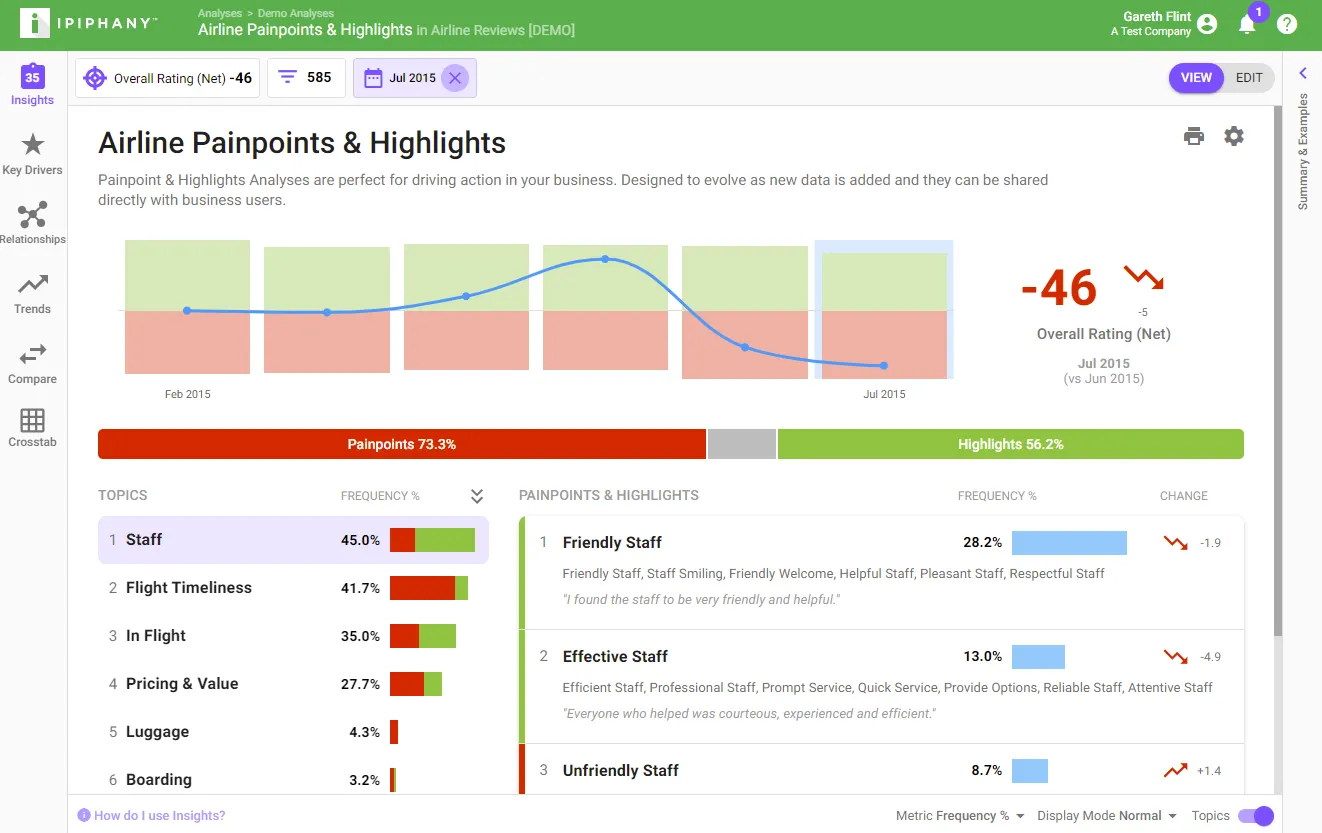
Task: Click the print icon
Action: 1194,137
